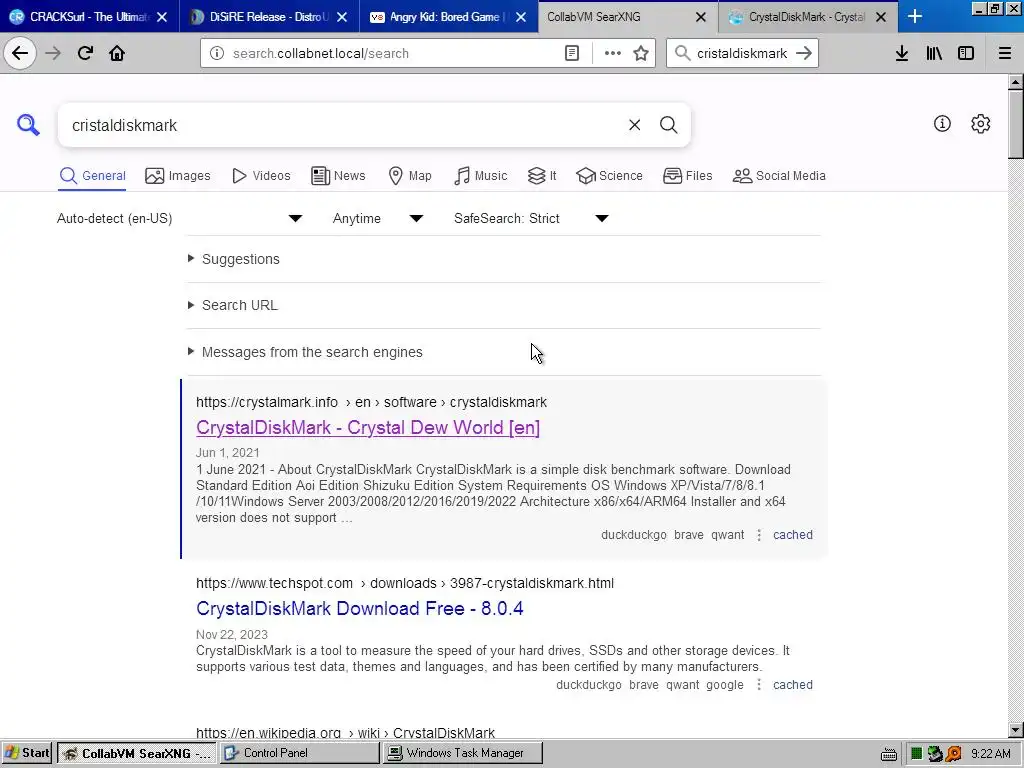Viewport: 1024px width, 768px height.
Task: Click the search bar magnifier icon
Action: point(682,53)
